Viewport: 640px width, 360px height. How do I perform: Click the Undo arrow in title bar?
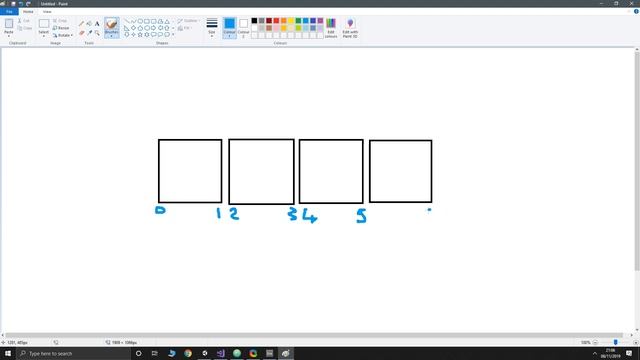21,4
